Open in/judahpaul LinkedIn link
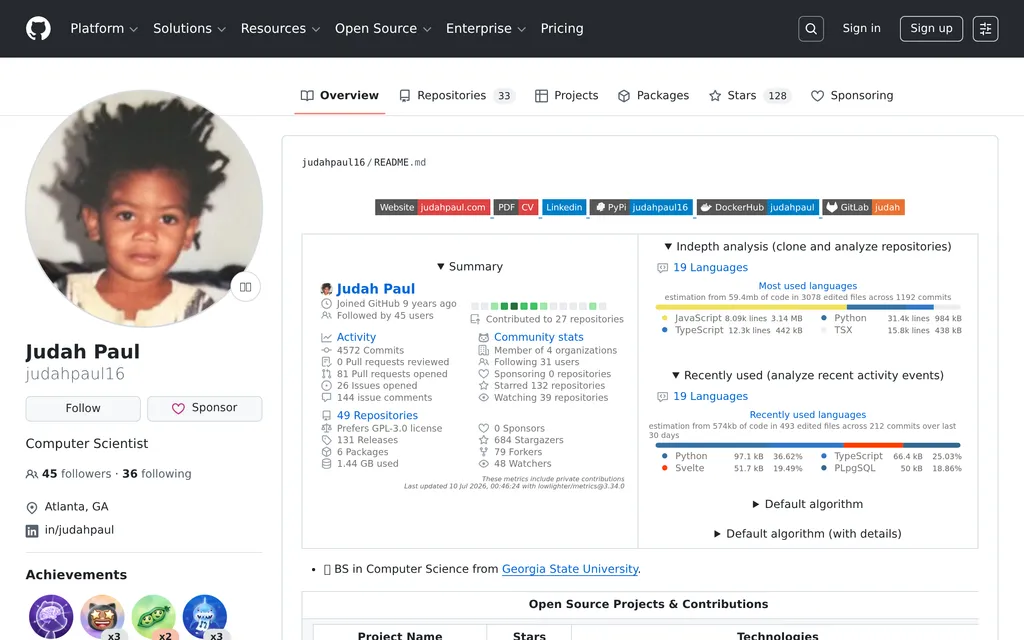This screenshot has width=1024, height=640. 79,530
